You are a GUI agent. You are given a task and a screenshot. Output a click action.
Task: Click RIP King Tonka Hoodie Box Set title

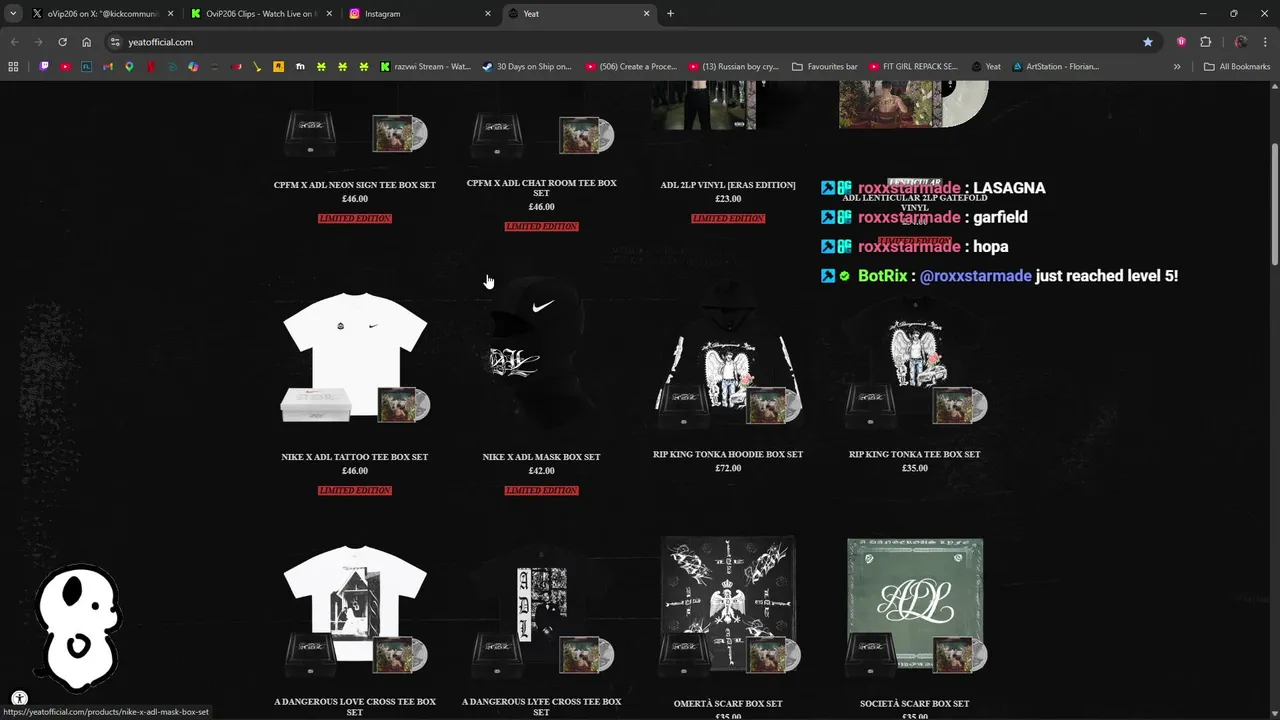pyautogui.click(x=728, y=454)
